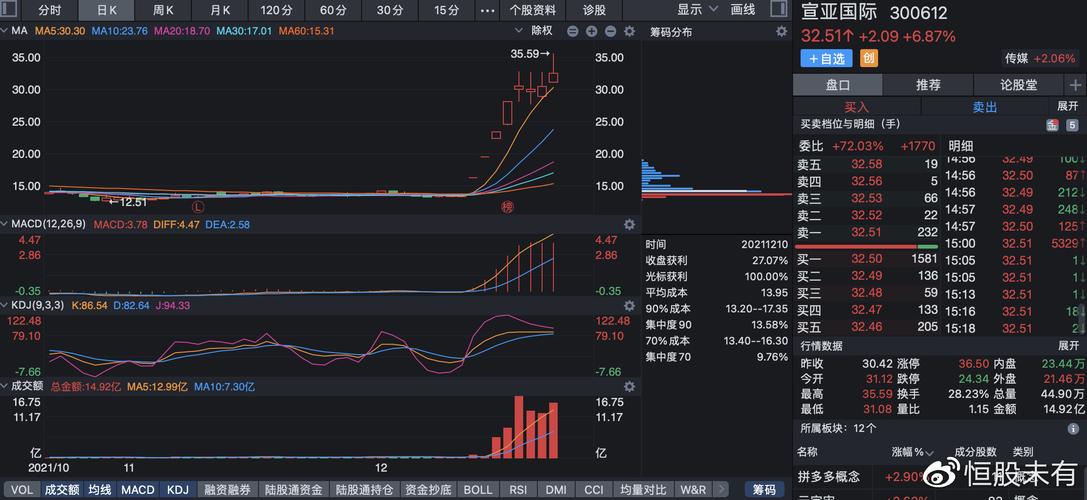Toggle the sidebar layout icon at top

[778, 10]
